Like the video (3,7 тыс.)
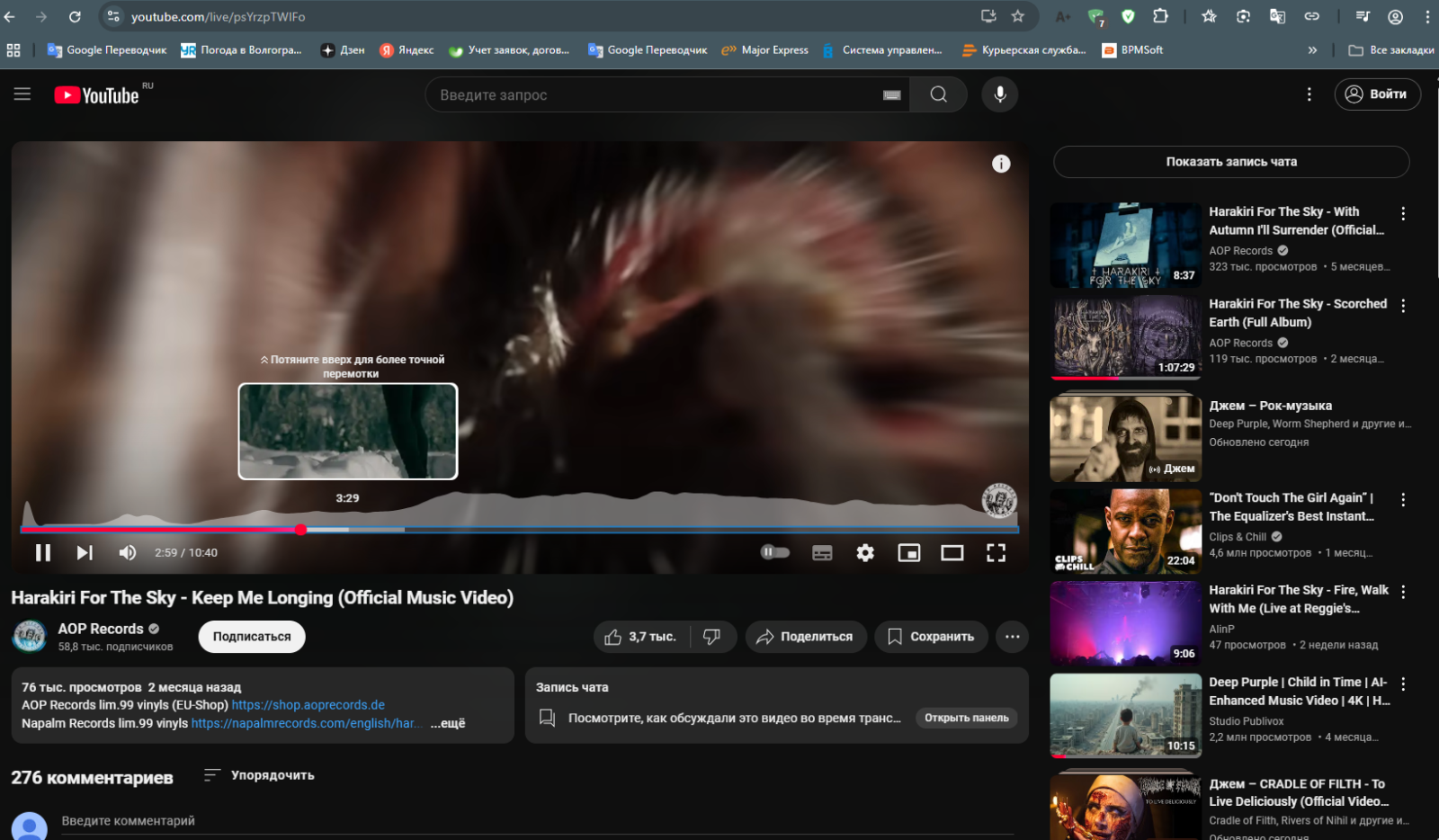The width and height of the screenshot is (1439, 840). 640,637
